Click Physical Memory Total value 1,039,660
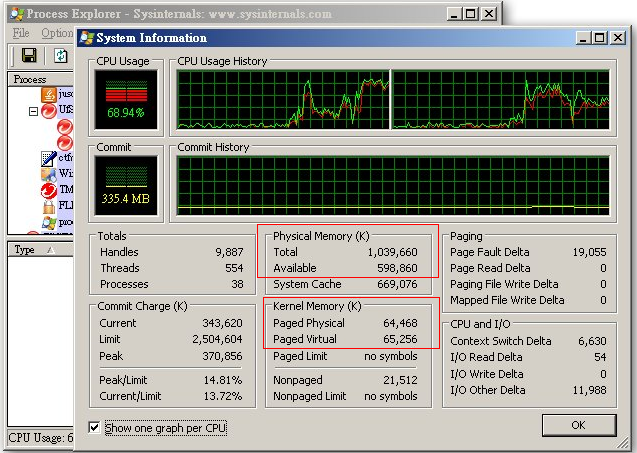 [x=392, y=252]
